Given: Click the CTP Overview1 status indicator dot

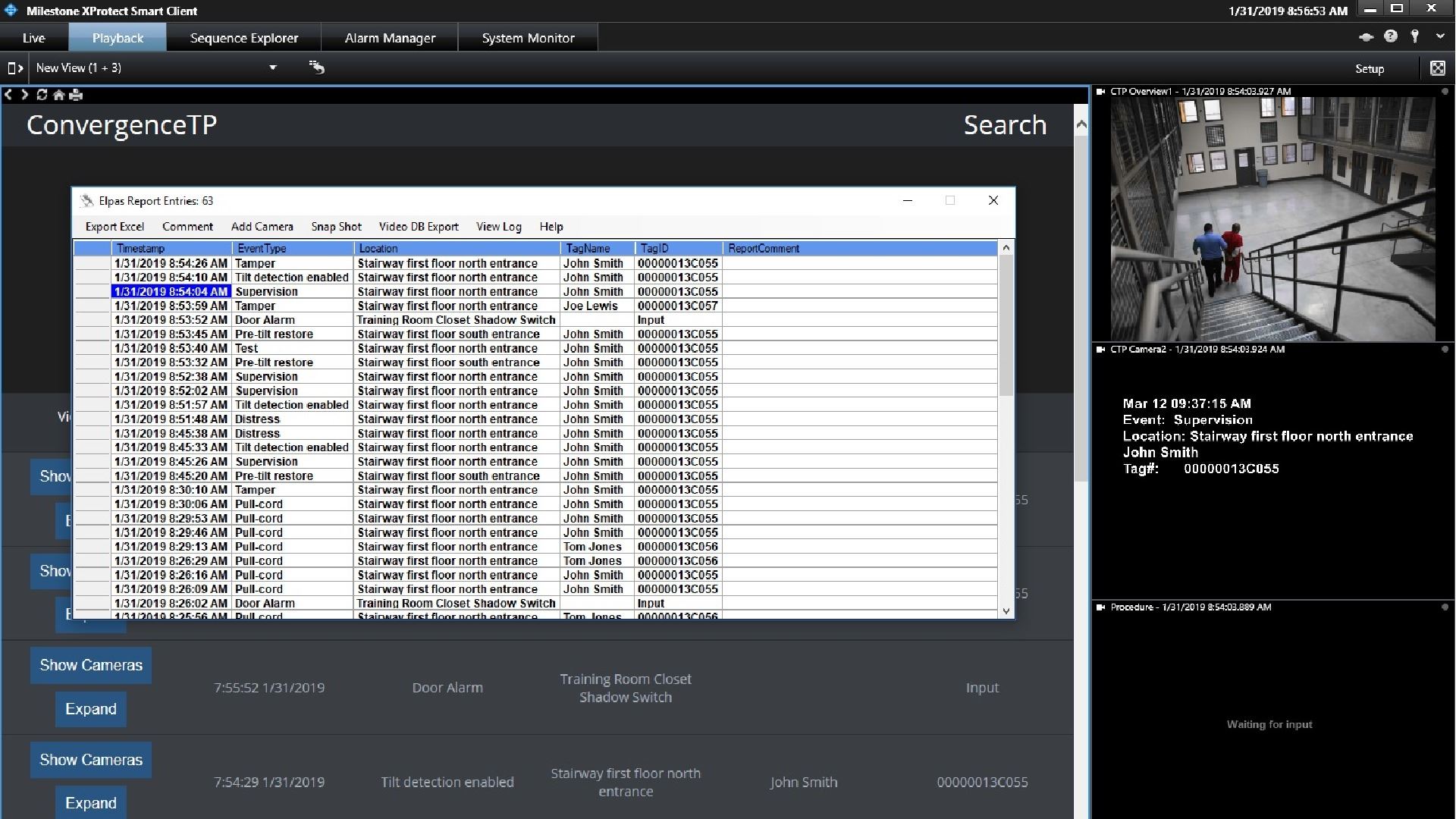Looking at the screenshot, I should coord(1445,92).
